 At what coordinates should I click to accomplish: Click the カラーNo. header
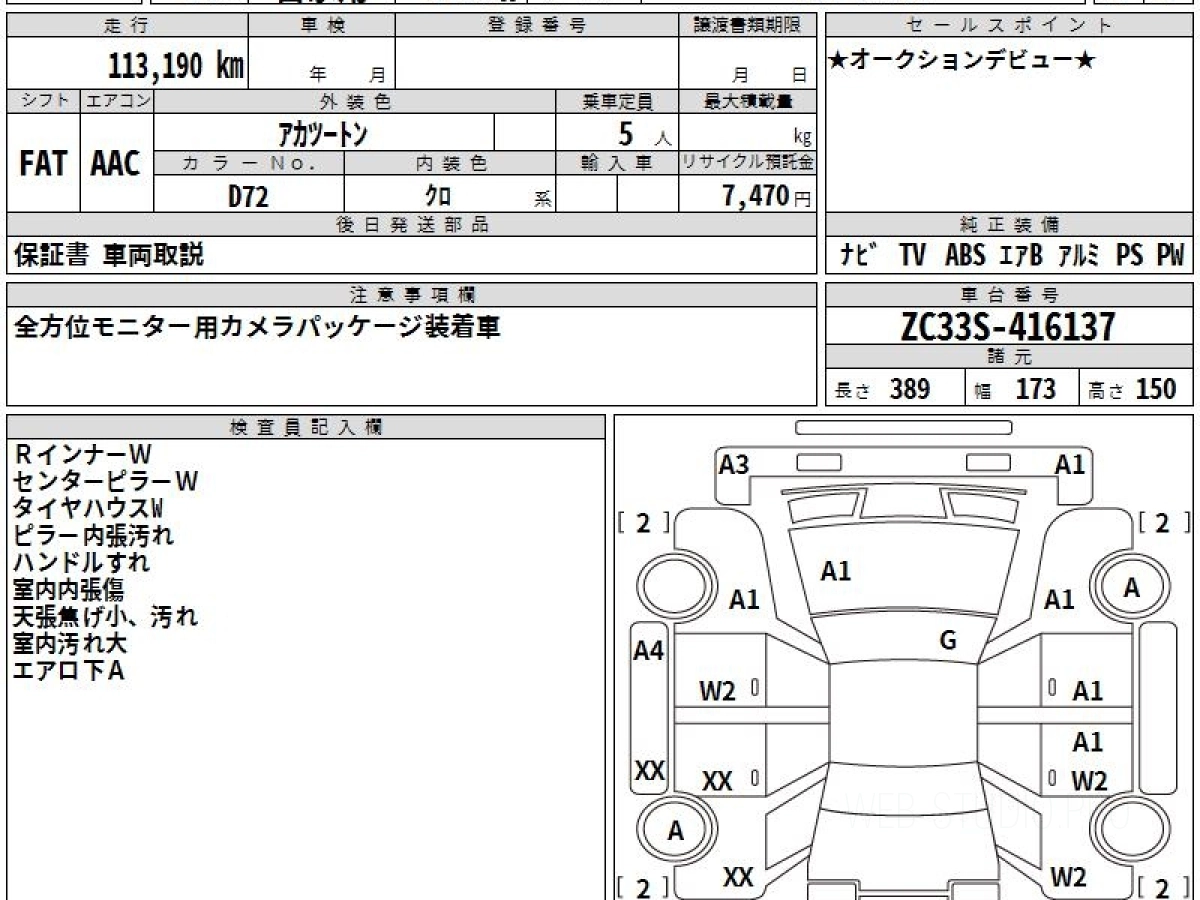[249, 163]
